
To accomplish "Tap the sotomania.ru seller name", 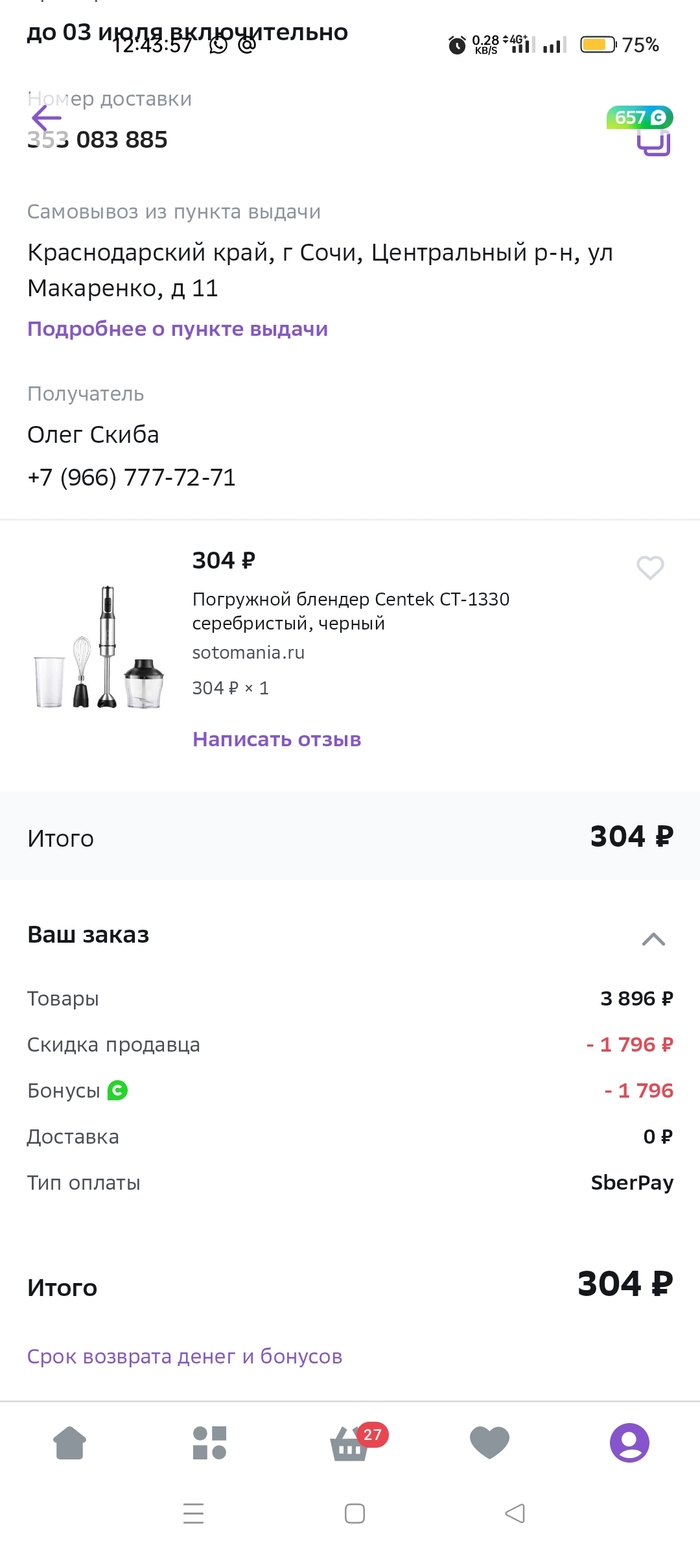I will tap(248, 653).
